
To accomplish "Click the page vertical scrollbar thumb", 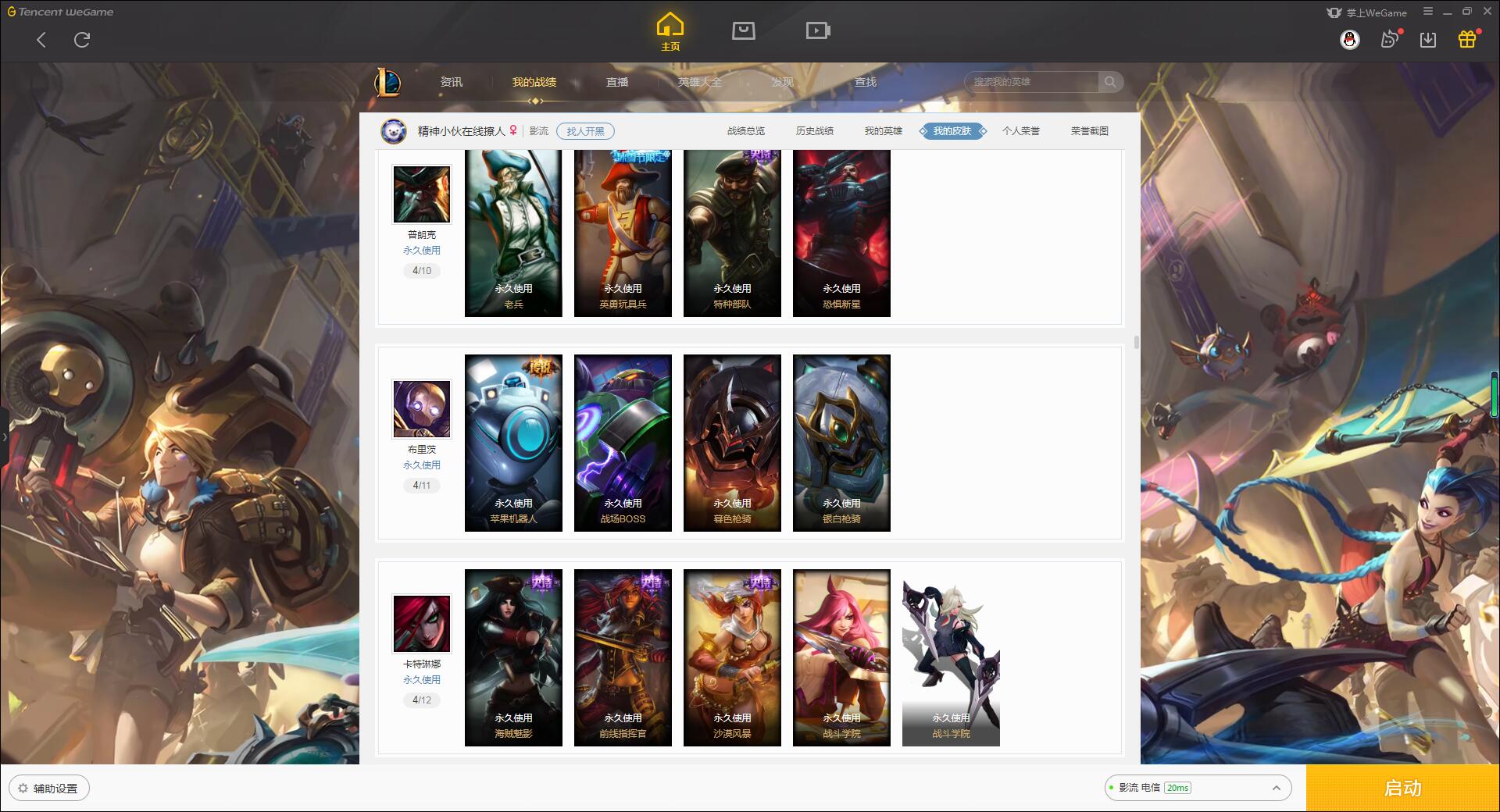I will 1136,343.
